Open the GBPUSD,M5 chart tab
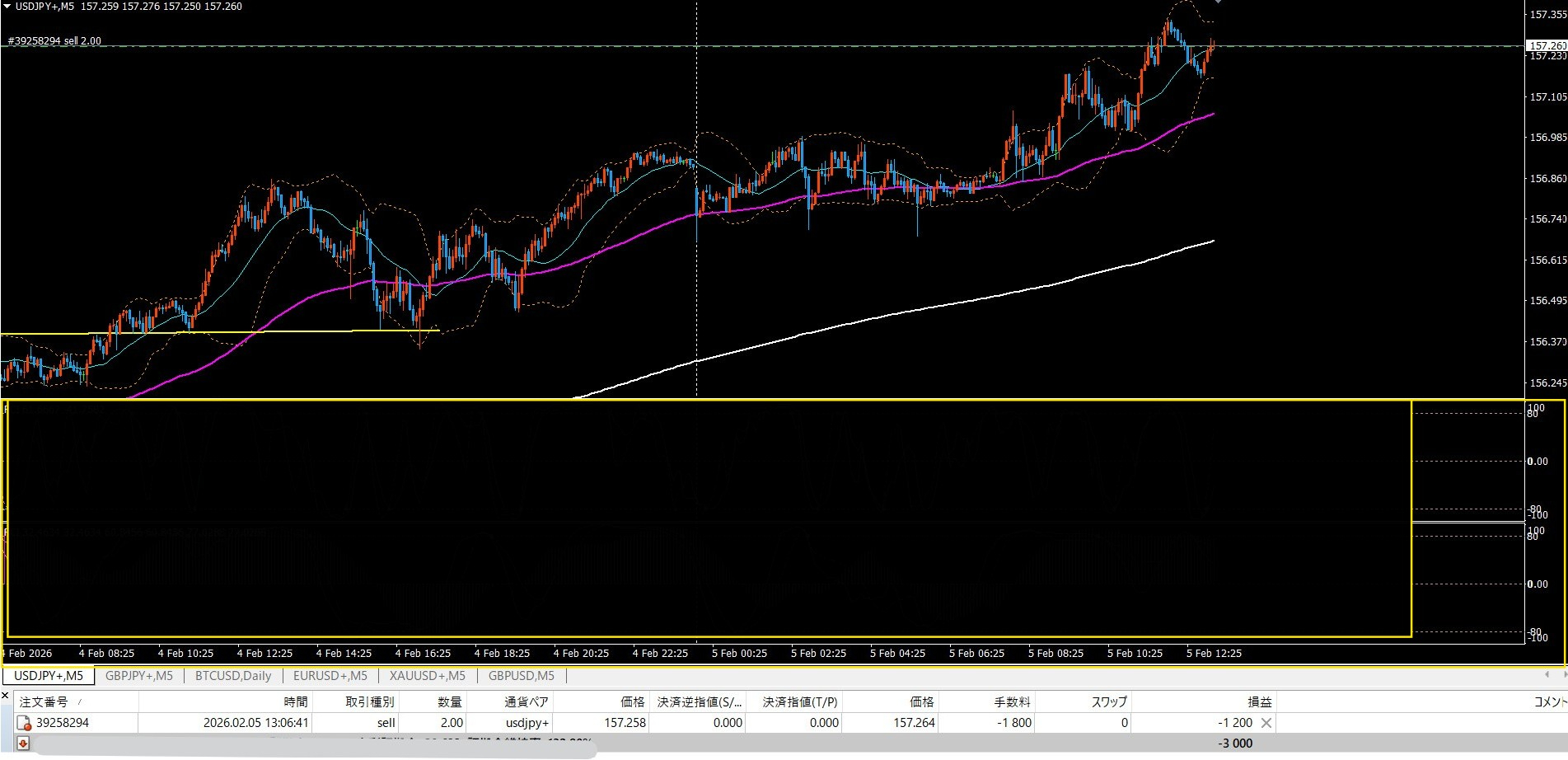Viewport: 1568px width, 760px height. pyautogui.click(x=521, y=676)
